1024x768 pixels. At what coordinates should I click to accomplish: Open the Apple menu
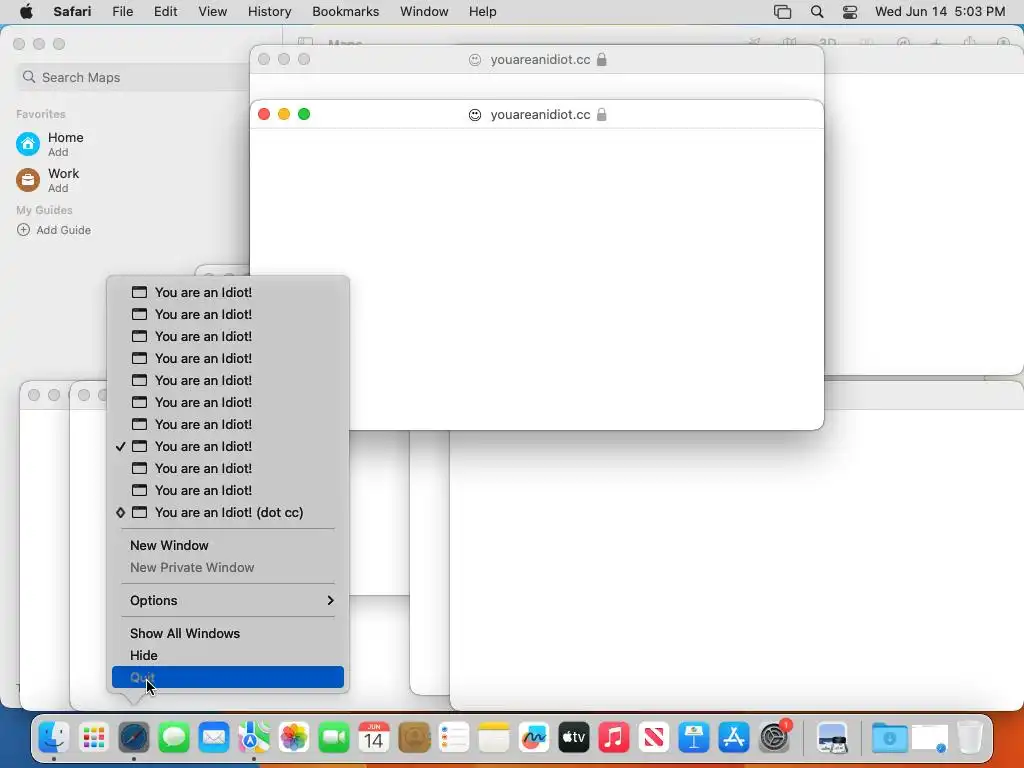[26, 11]
